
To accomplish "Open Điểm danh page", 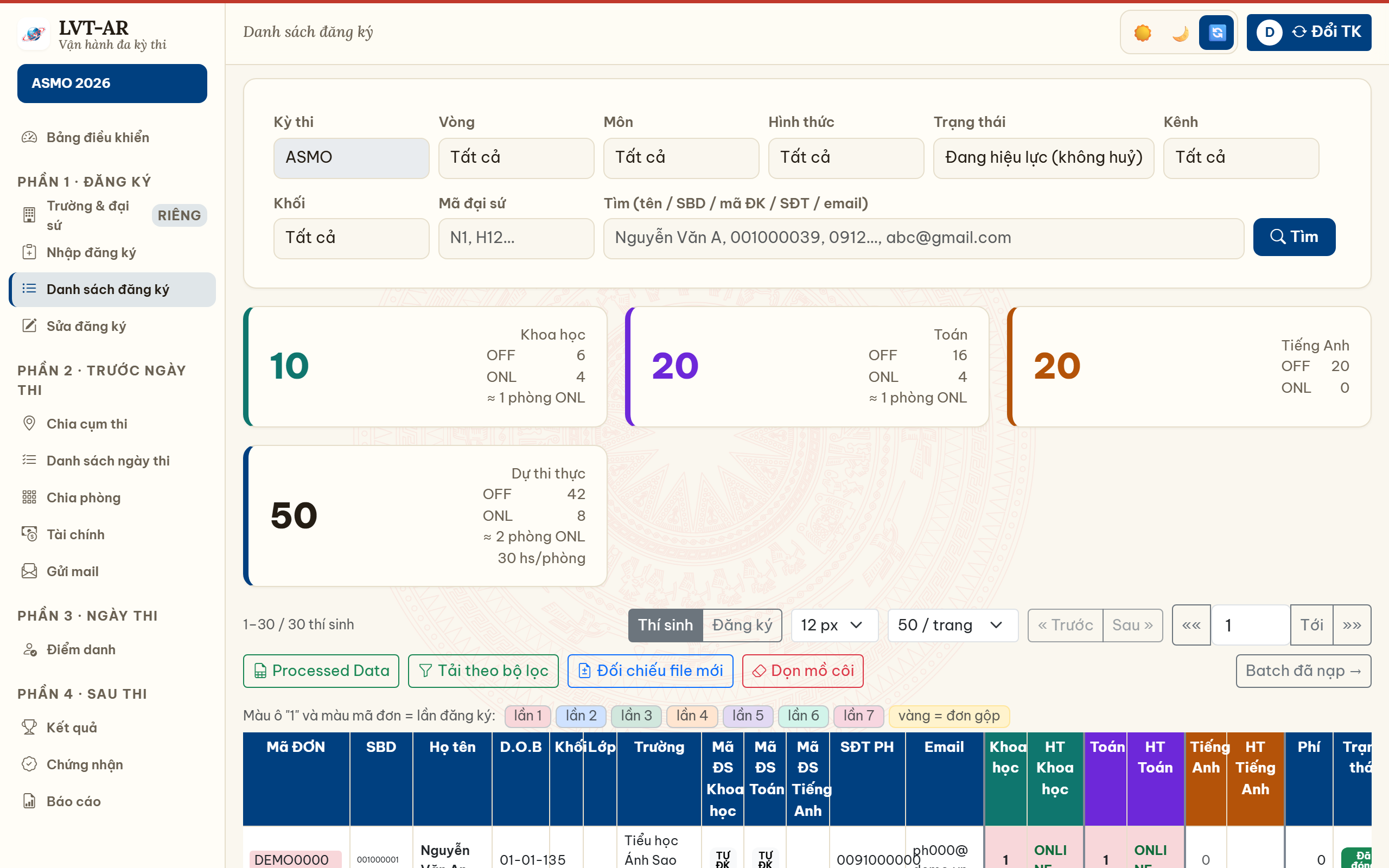I will click(x=112, y=649).
